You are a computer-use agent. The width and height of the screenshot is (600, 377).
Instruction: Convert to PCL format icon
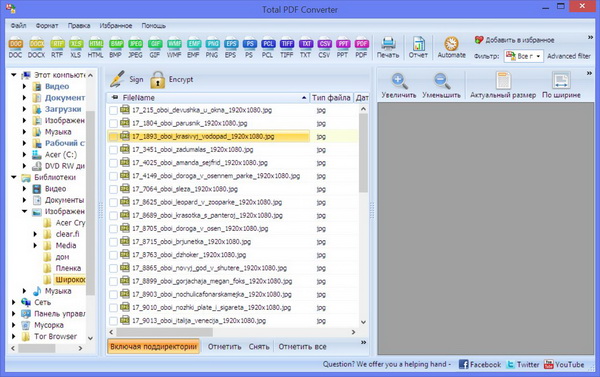tap(268, 48)
